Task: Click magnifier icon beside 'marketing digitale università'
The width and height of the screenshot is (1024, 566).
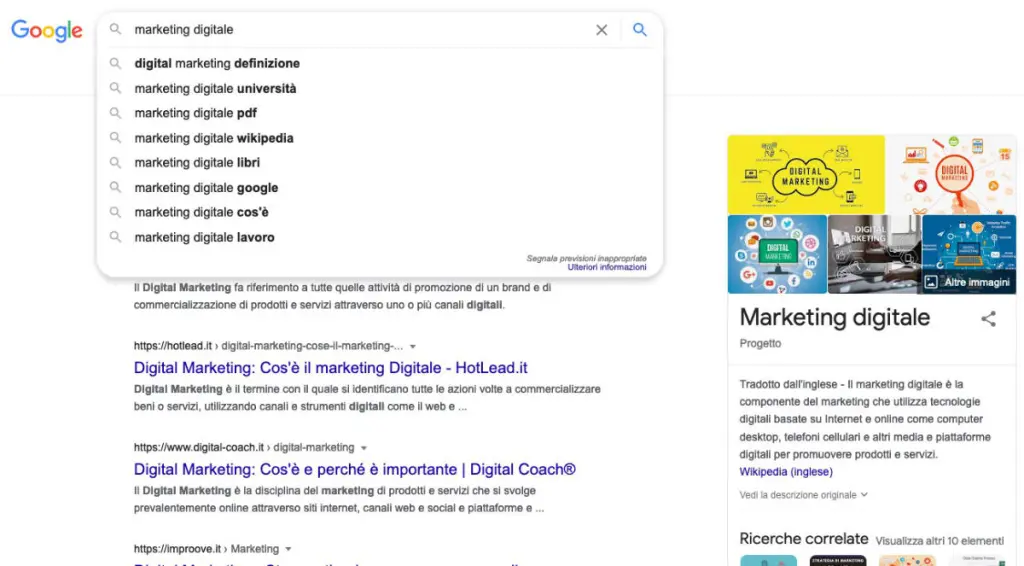Action: coord(115,88)
